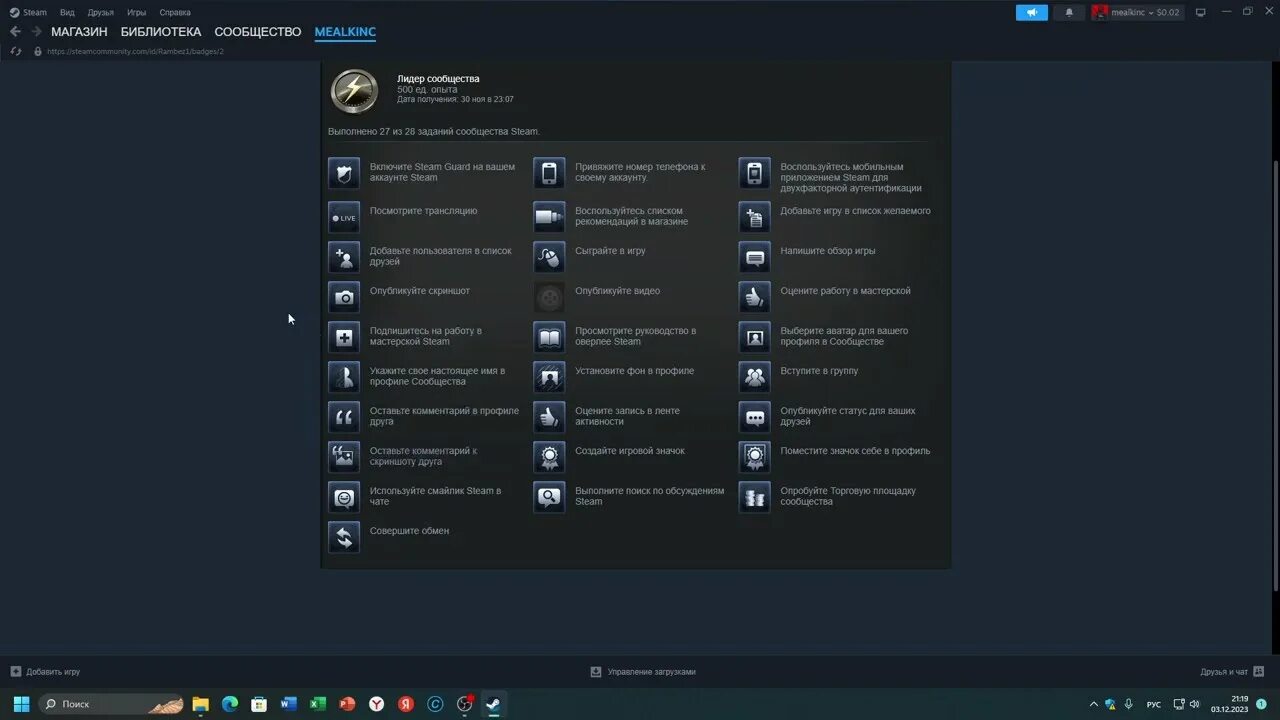Open Друзья и чат

tap(1232, 672)
